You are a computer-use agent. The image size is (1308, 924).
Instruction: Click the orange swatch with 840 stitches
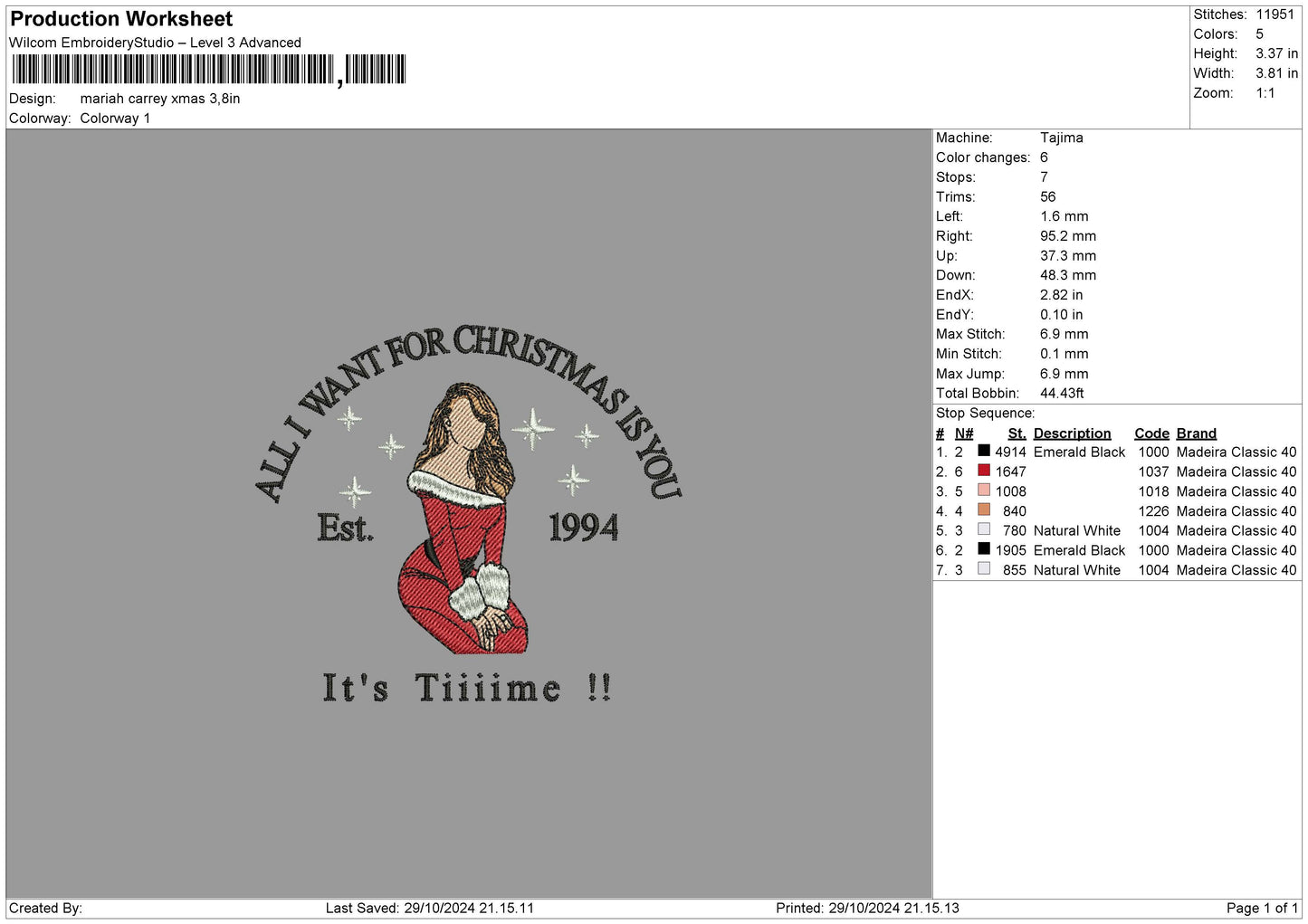[984, 510]
